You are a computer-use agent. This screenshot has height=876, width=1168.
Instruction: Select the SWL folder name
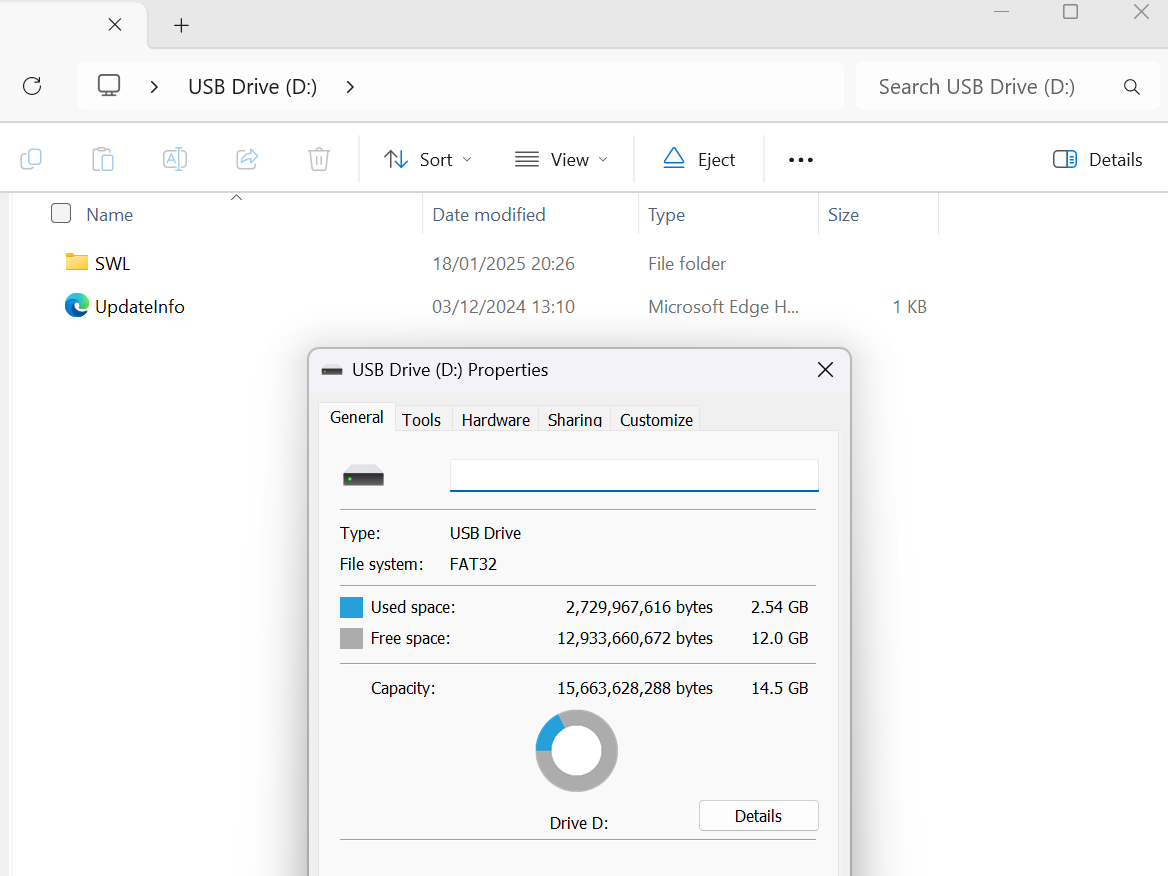tap(112, 263)
